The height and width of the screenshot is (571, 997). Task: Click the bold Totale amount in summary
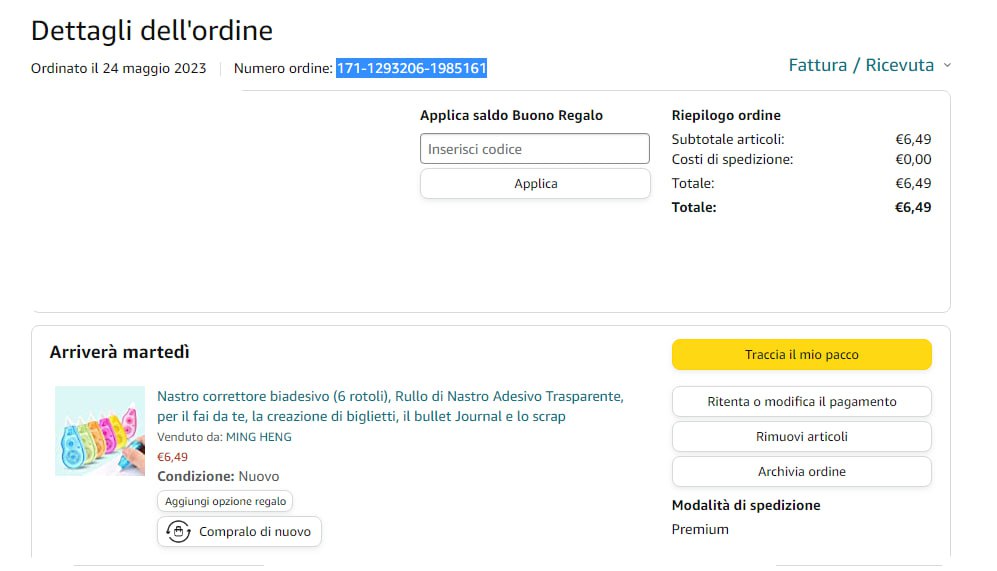(912, 208)
